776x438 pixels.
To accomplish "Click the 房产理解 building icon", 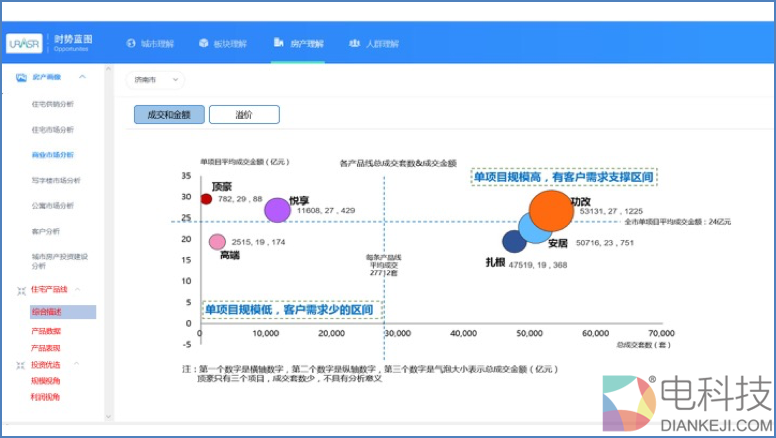I will (x=278, y=43).
